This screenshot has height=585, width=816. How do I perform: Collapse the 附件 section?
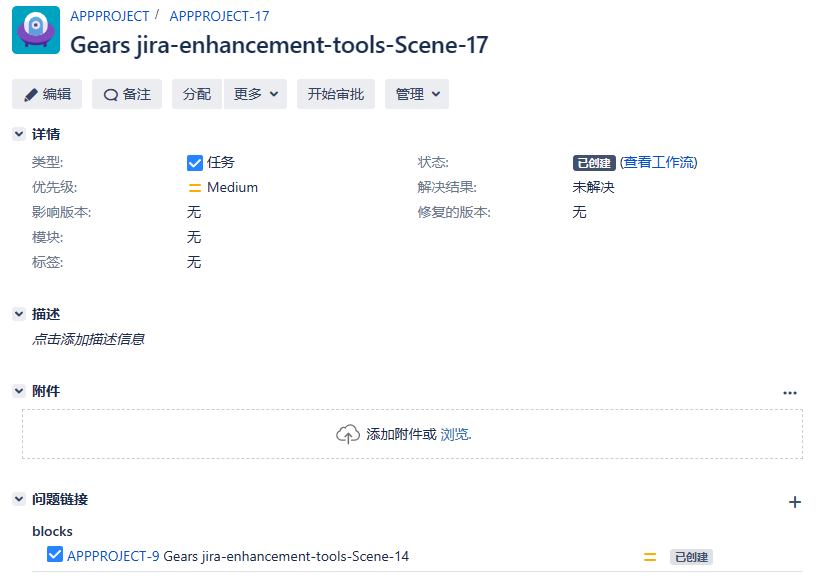point(19,391)
